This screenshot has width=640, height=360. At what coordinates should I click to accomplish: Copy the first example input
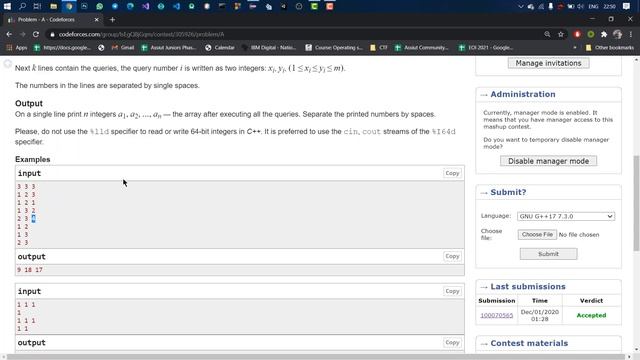point(452,173)
